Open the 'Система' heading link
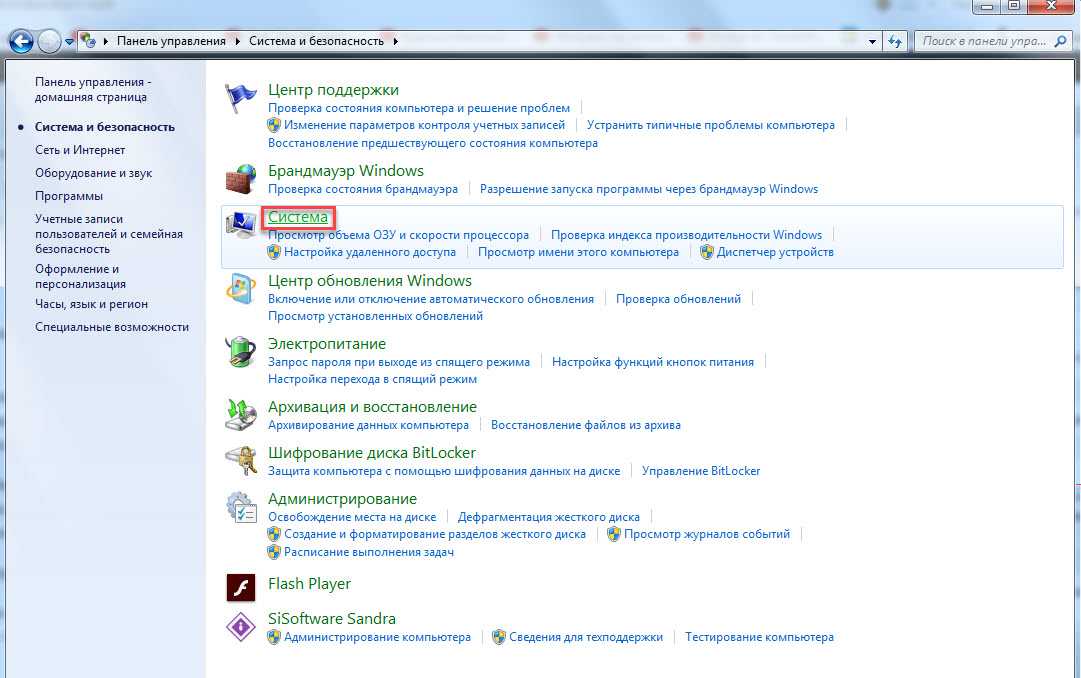 pyautogui.click(x=298, y=217)
